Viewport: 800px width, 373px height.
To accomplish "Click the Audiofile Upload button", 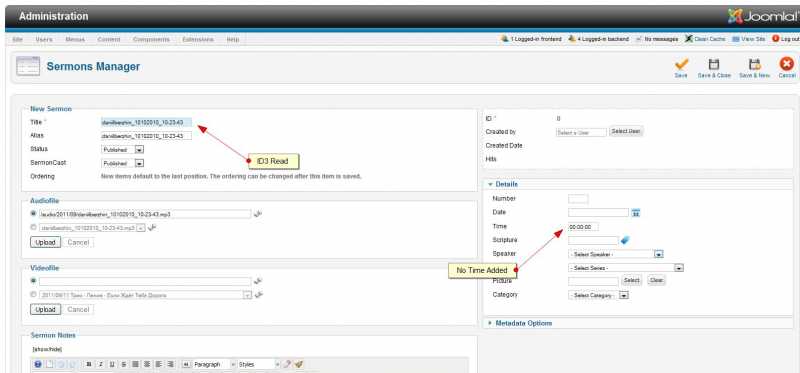I will pyautogui.click(x=45, y=242).
